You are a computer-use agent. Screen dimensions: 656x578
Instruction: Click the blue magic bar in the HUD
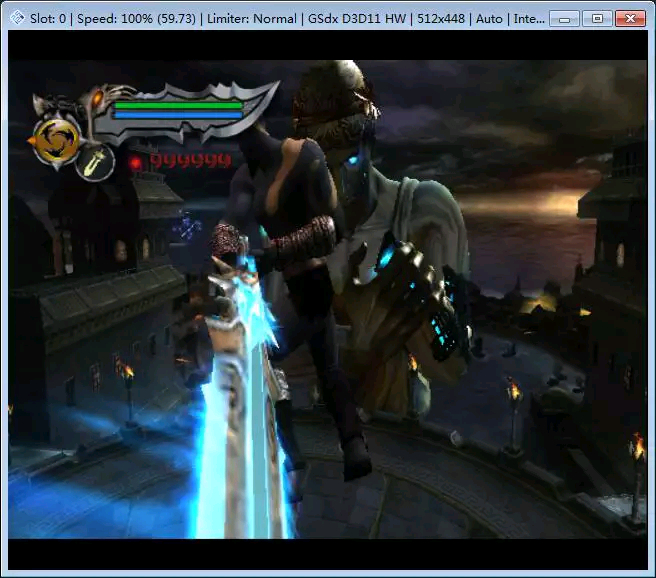[178, 115]
